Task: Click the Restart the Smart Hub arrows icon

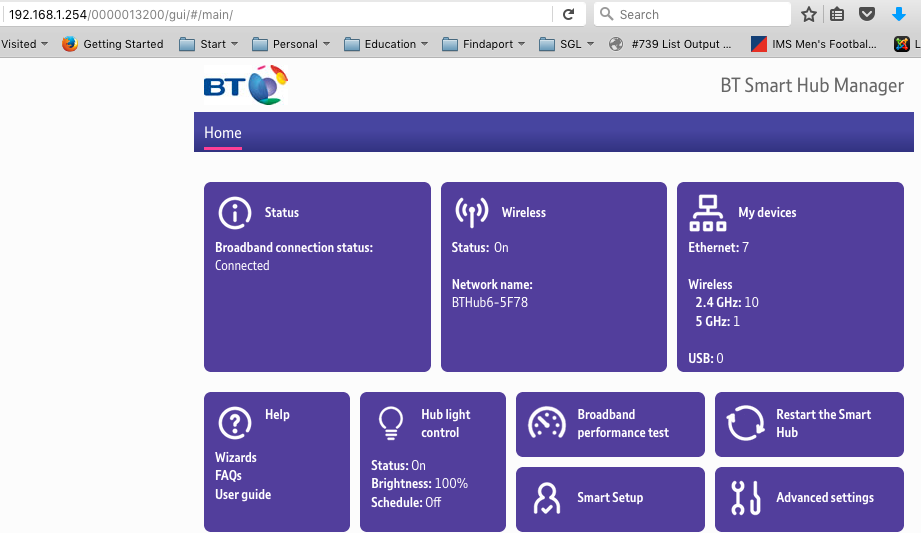Action: point(745,423)
